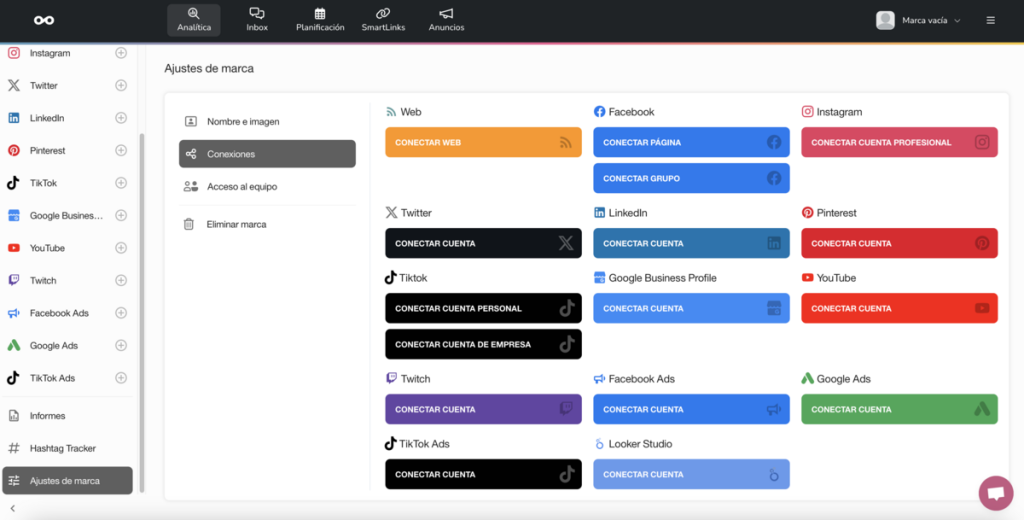Add Google Business connection with plus icon

click(121, 216)
